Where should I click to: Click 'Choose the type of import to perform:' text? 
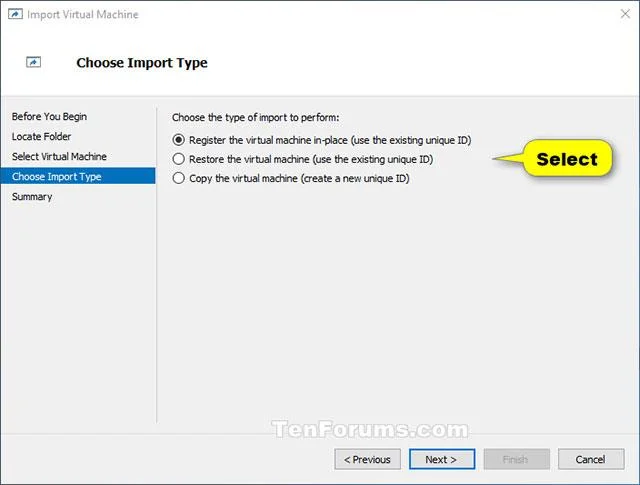[x=256, y=118]
